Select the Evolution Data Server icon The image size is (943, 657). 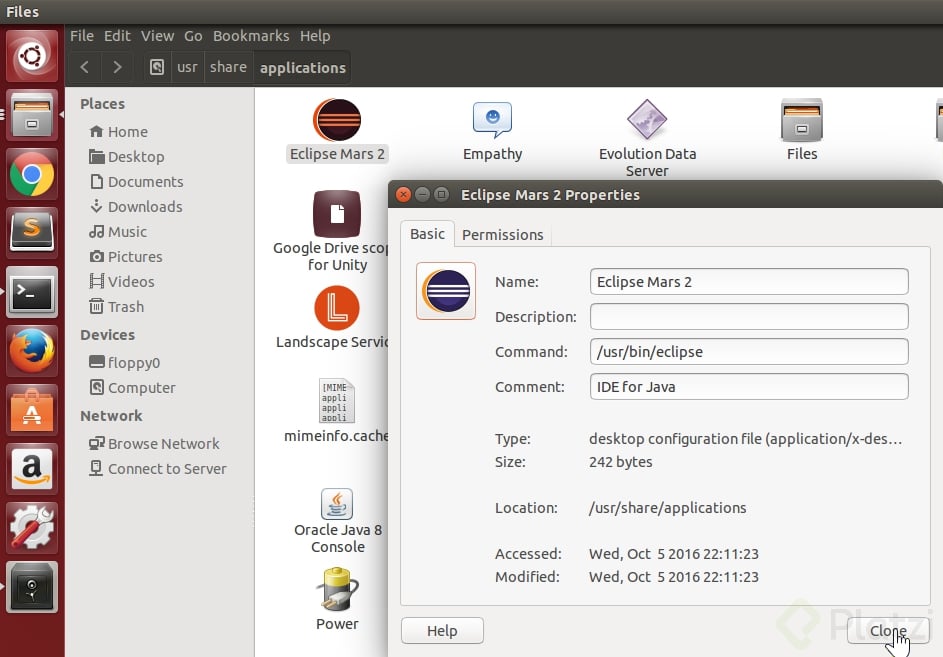pos(647,138)
